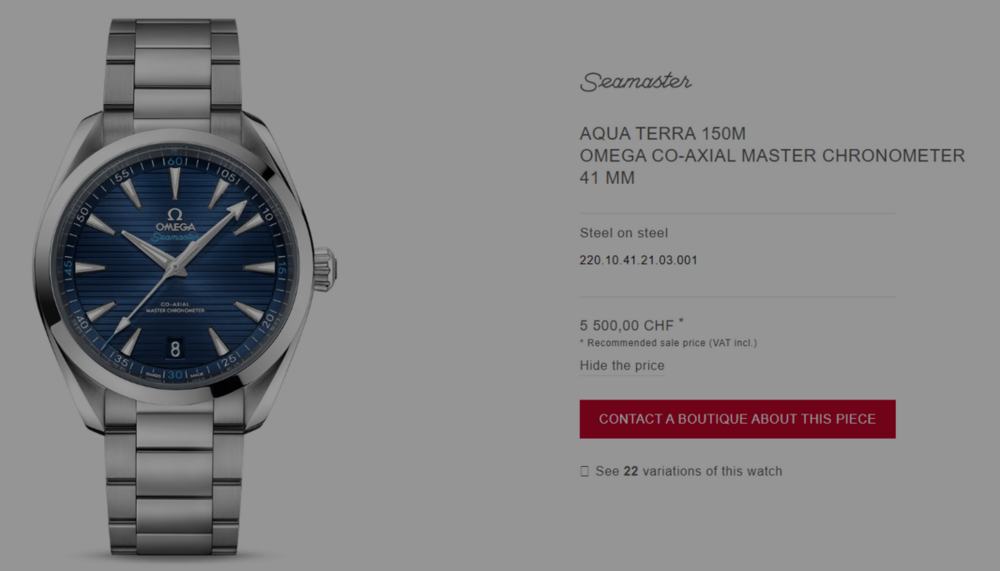Click the Aqua Terra 150M title
The width and height of the screenshot is (1000, 571).
click(x=663, y=133)
